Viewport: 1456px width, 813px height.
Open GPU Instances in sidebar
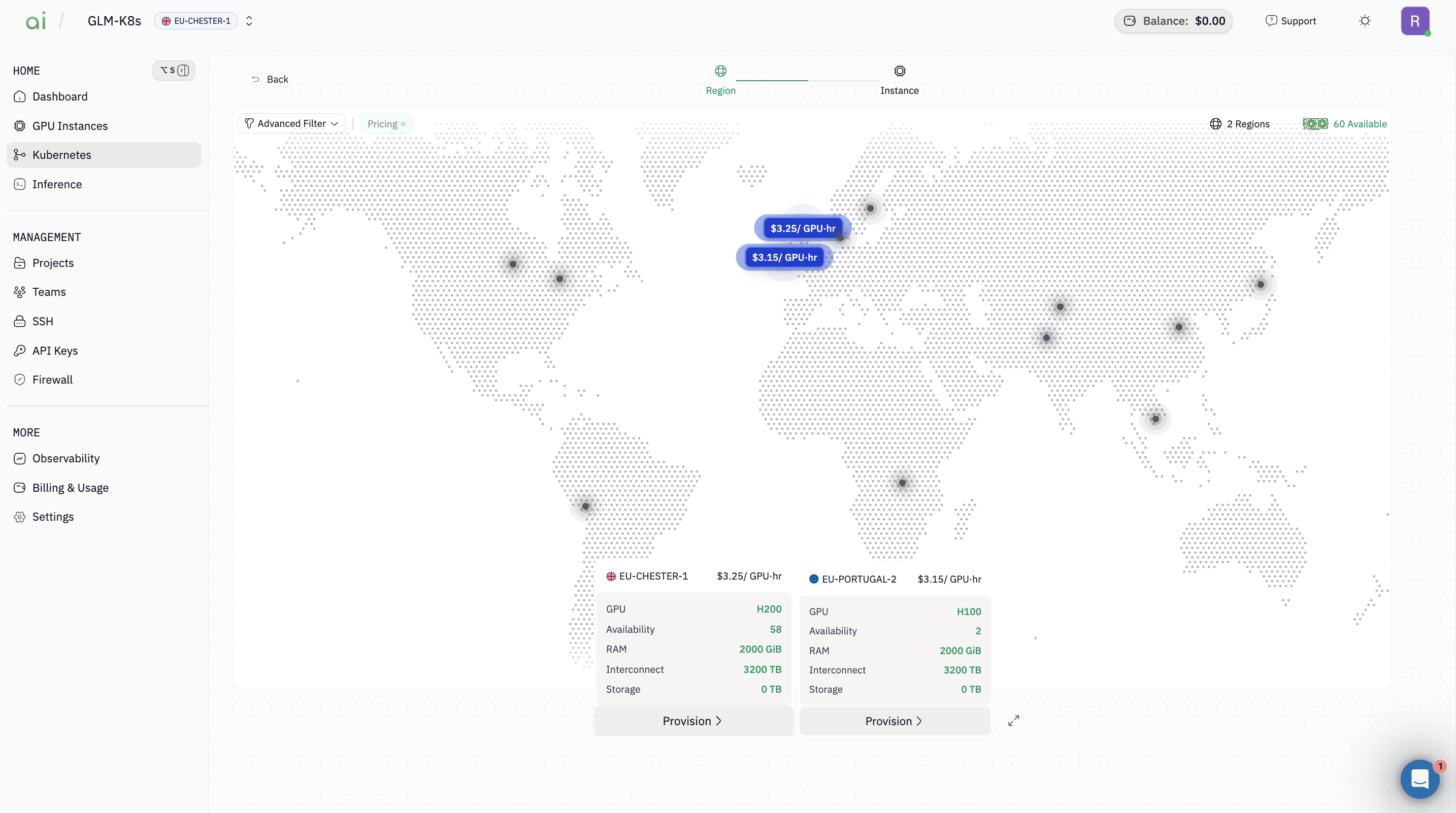[70, 126]
